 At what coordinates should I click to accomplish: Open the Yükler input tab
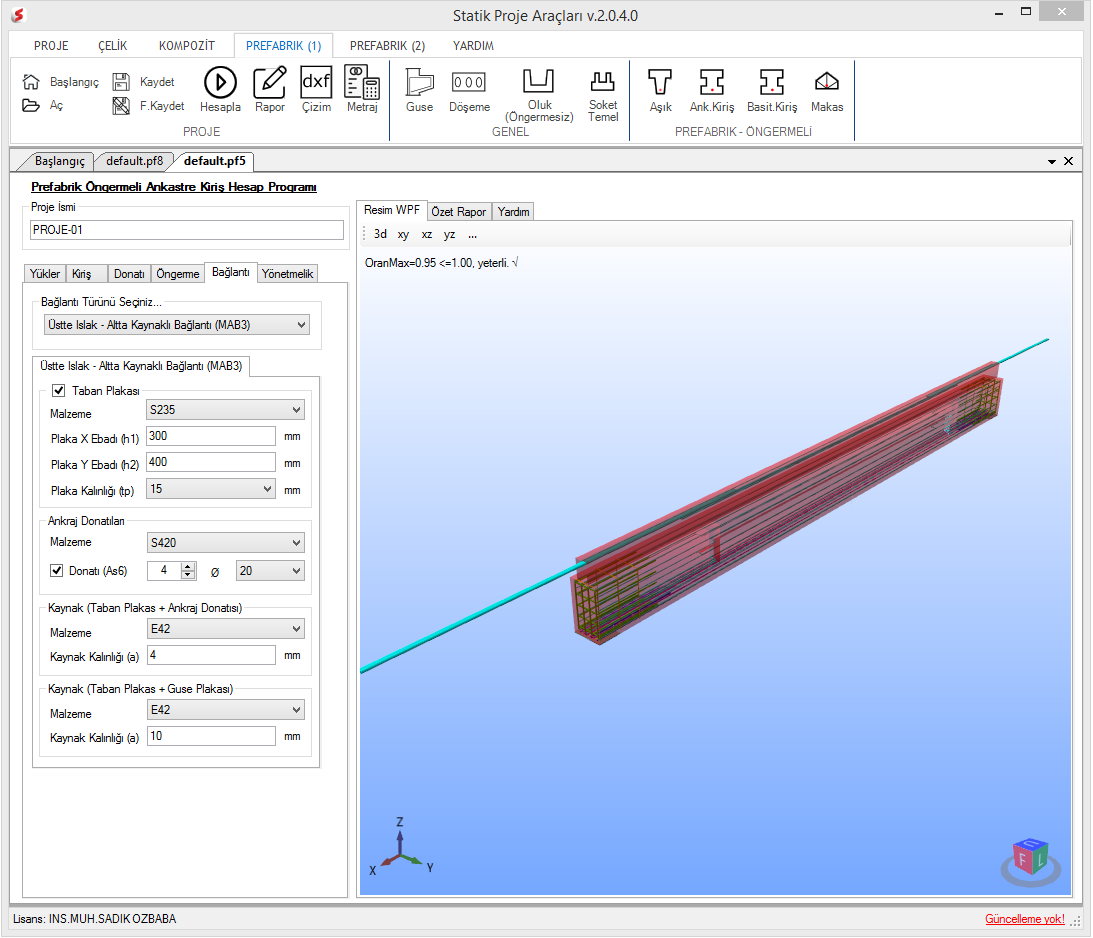coord(45,274)
